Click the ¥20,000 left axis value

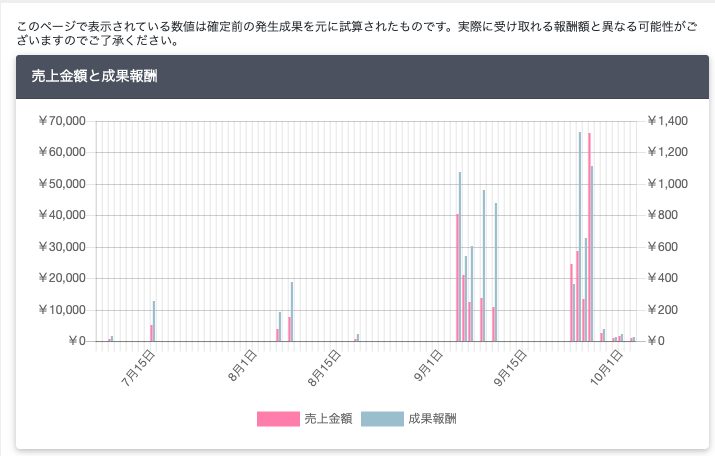point(62,278)
